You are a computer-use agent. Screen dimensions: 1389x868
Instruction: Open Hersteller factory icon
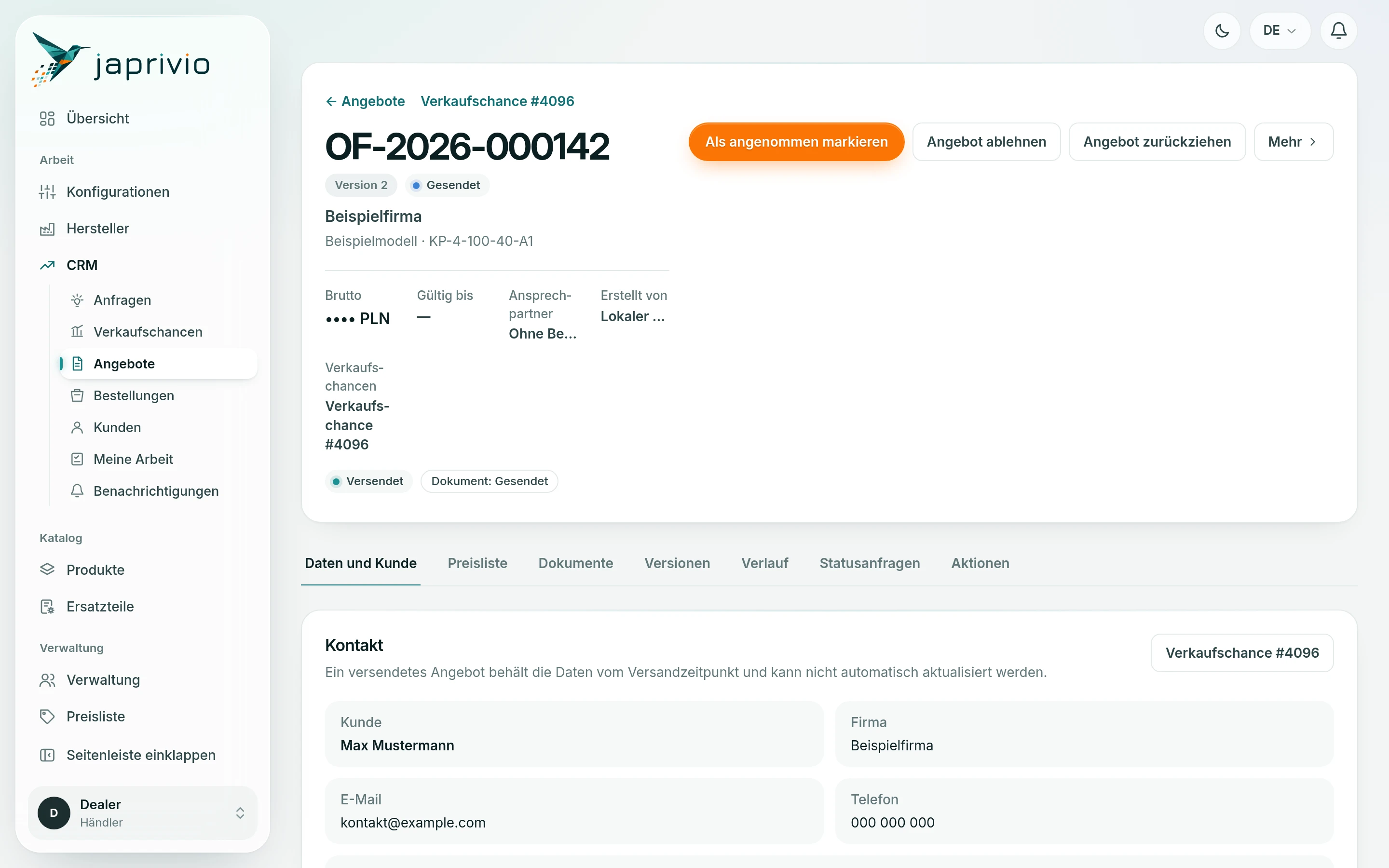(47, 229)
